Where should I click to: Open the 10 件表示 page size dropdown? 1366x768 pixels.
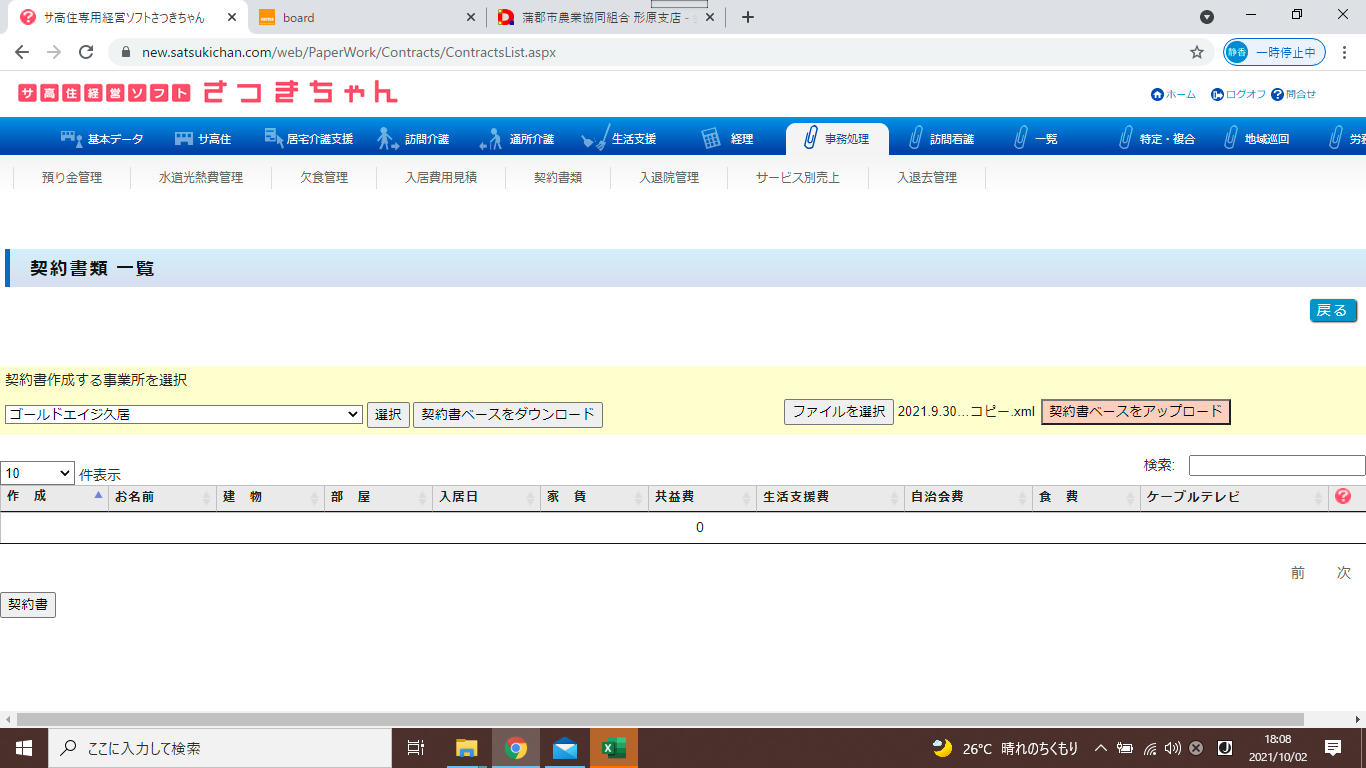click(x=37, y=473)
